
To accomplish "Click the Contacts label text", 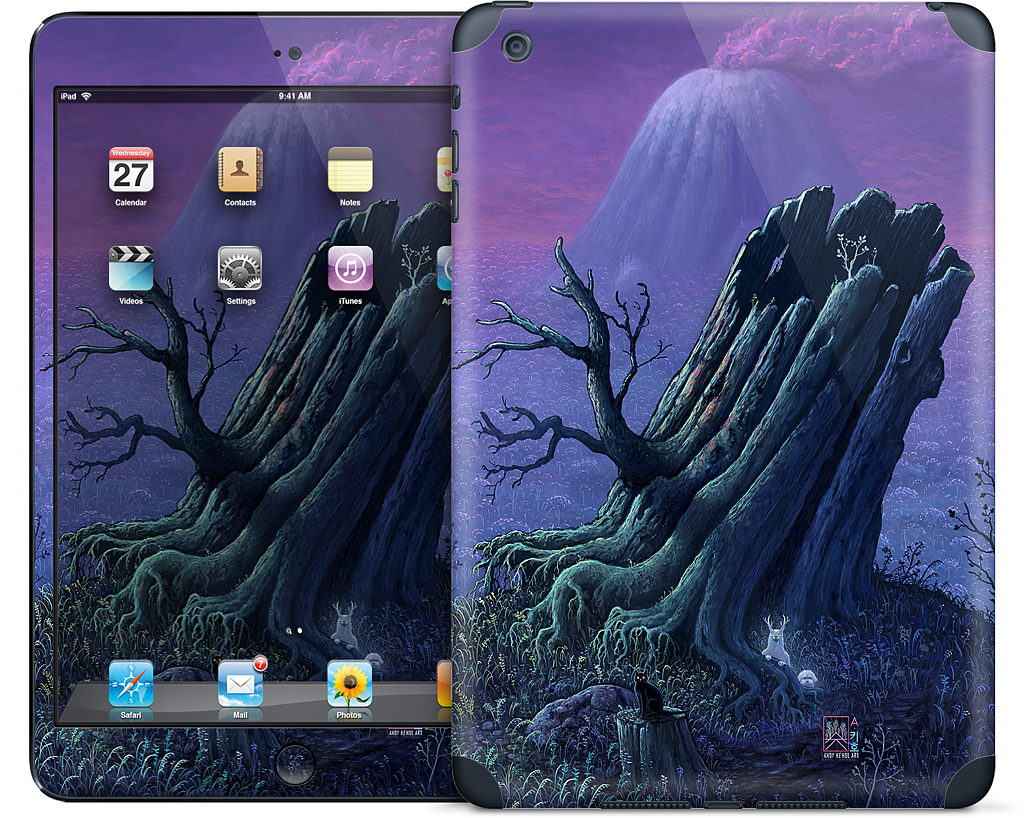I will click(x=240, y=203).
